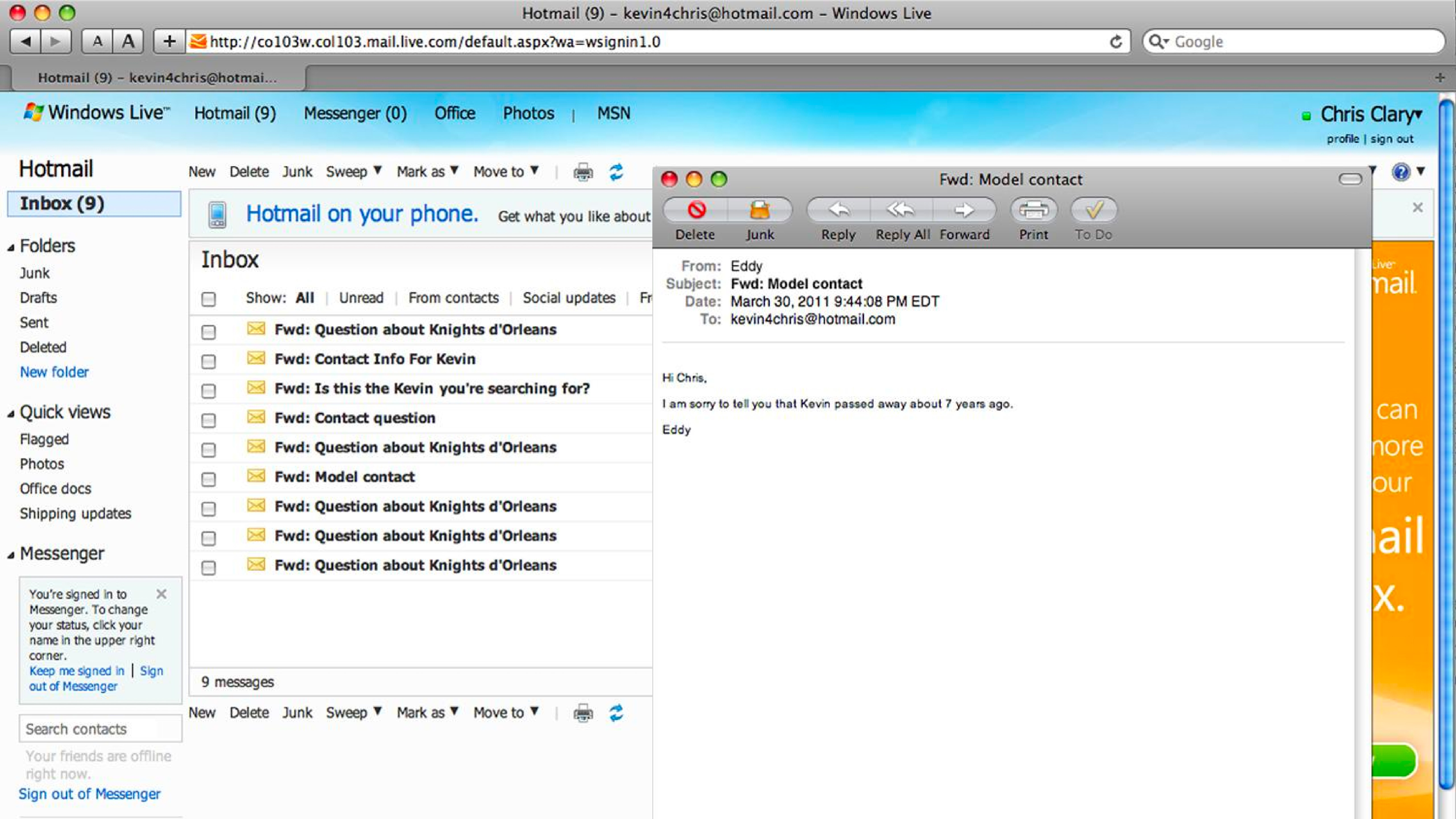Filter inbox by Unread

pos(361,298)
